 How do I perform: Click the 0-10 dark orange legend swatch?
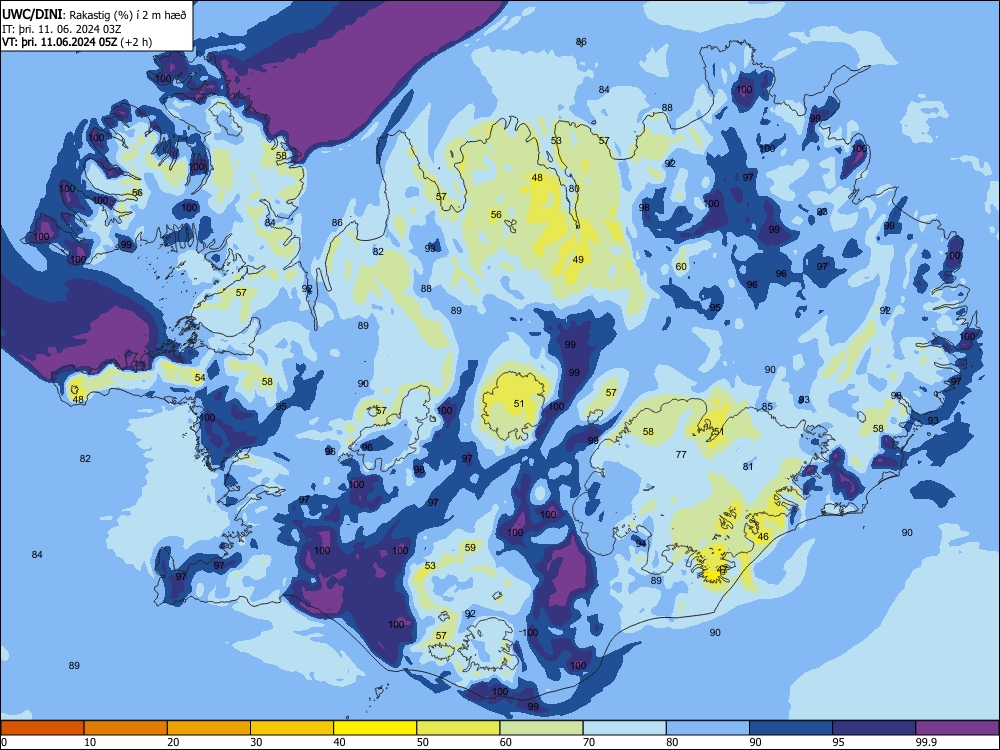(x=42, y=728)
